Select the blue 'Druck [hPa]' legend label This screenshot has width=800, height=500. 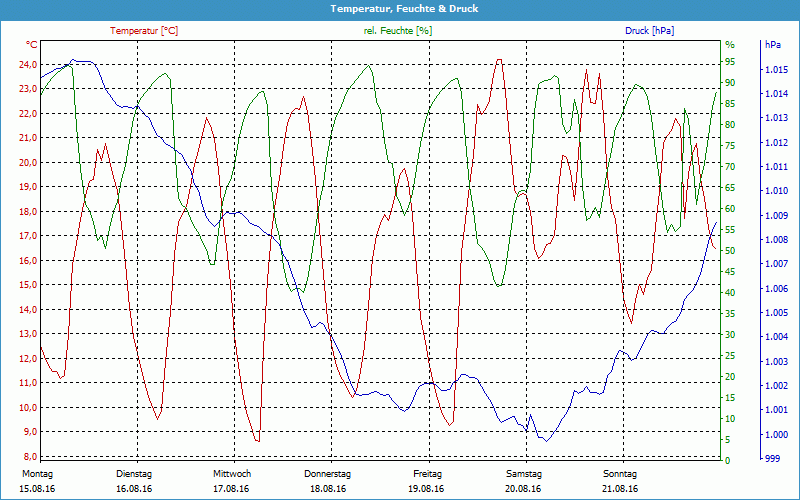tap(649, 31)
